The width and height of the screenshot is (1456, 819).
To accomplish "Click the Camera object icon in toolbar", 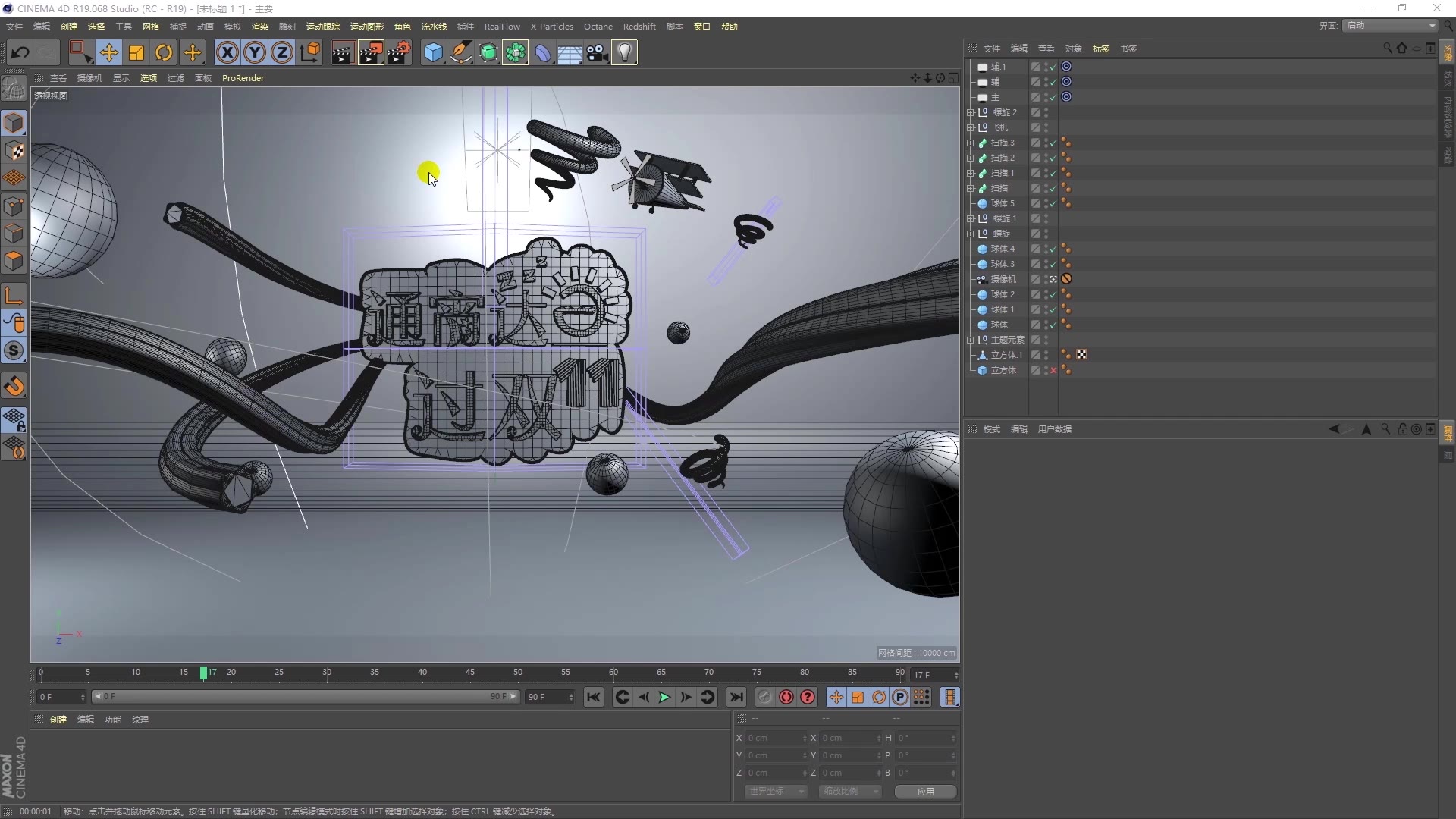I will point(597,52).
